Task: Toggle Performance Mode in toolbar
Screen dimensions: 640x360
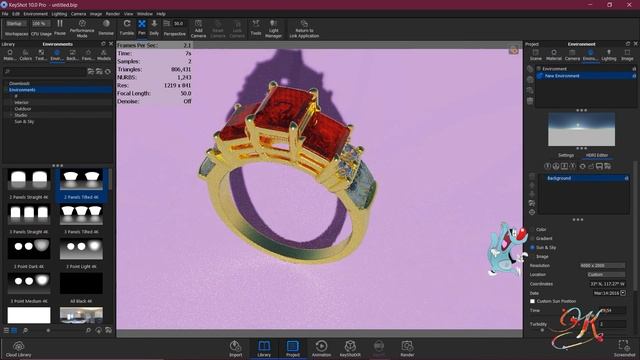Action: 82,28
